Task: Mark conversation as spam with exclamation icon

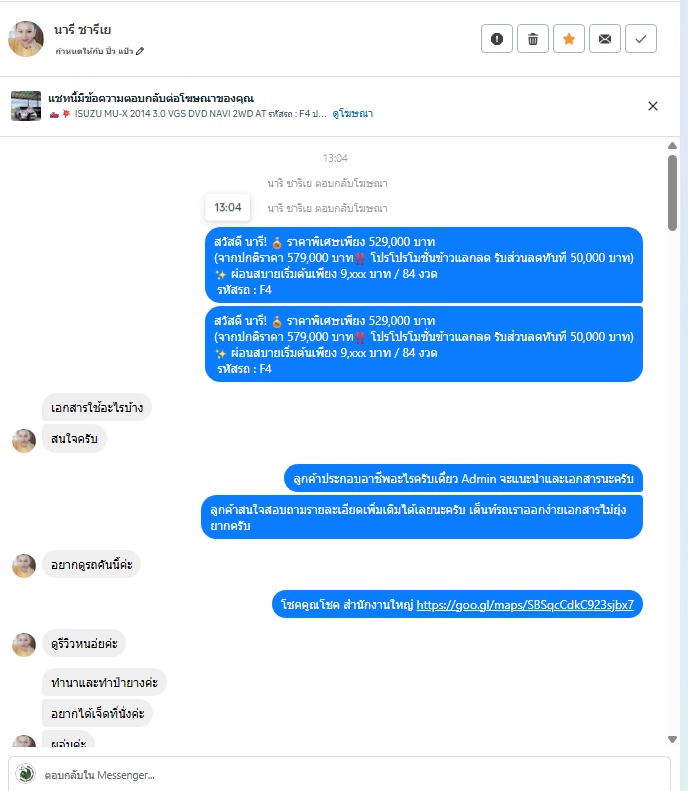Action: click(497, 39)
